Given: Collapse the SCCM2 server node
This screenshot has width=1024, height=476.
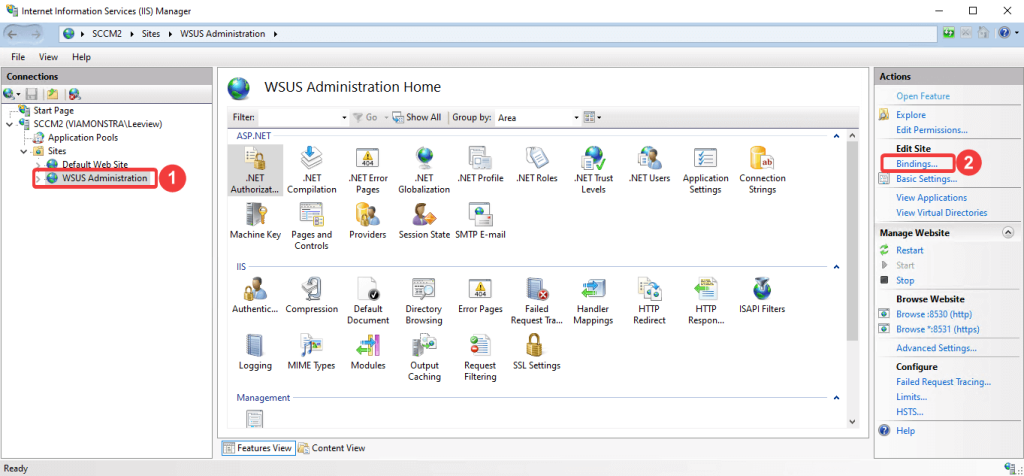Looking at the screenshot, I should pos(9,124).
